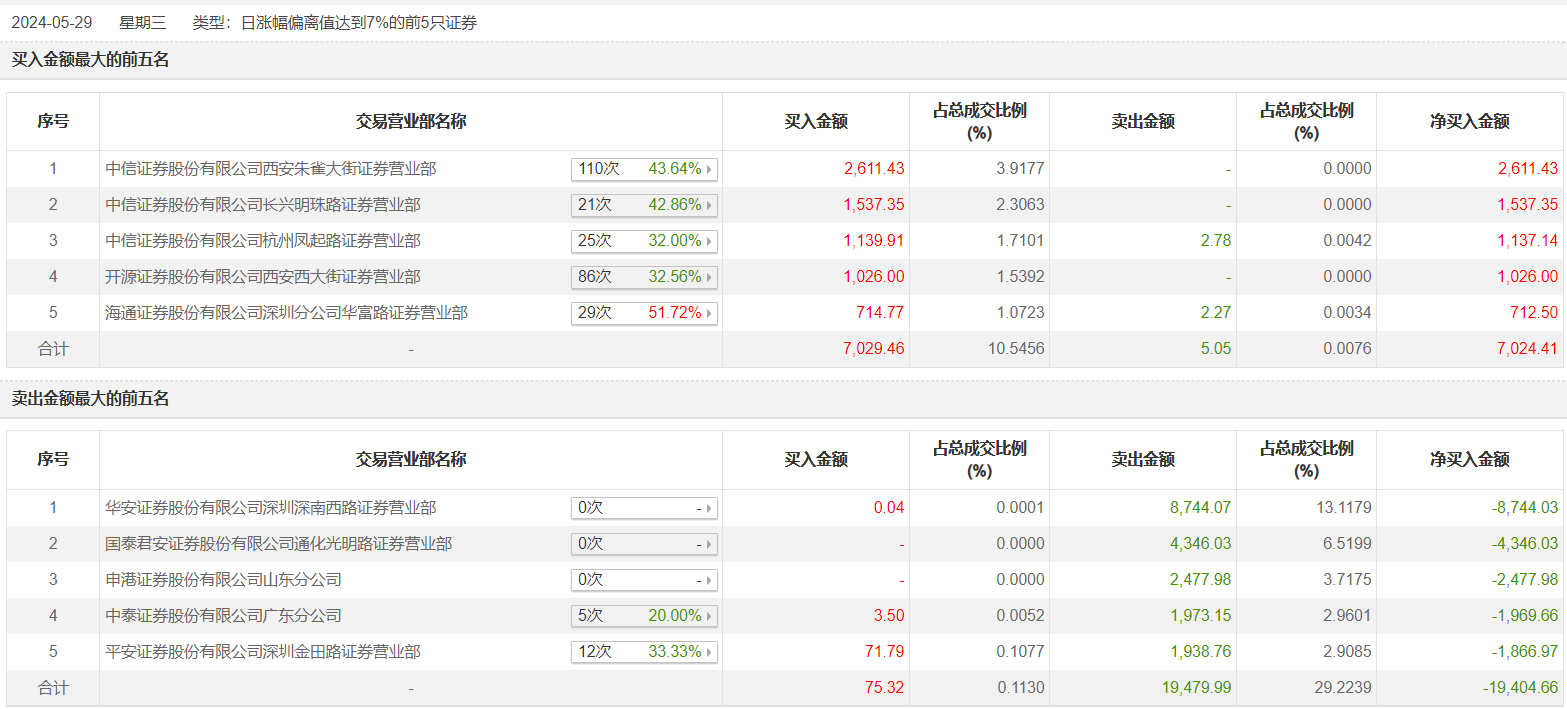The image size is (1567, 709).
Task: Click 申港证券山东分公司 name
Action: click(223, 580)
